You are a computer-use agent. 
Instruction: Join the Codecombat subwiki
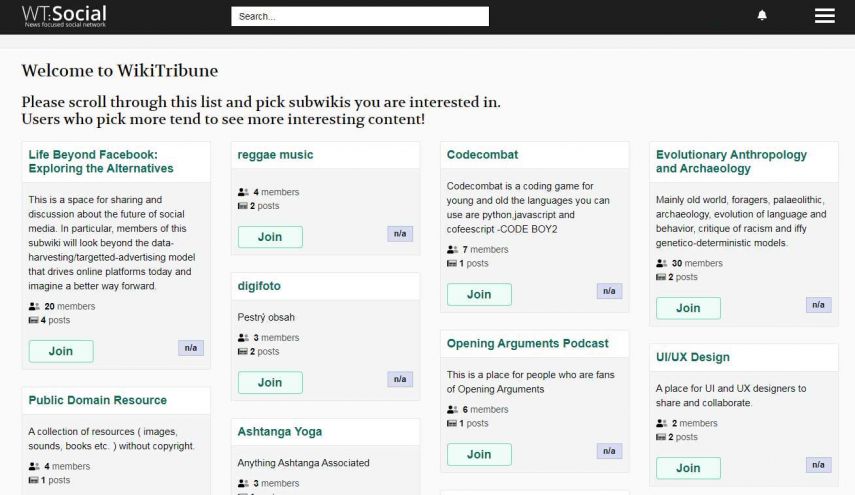coord(479,294)
